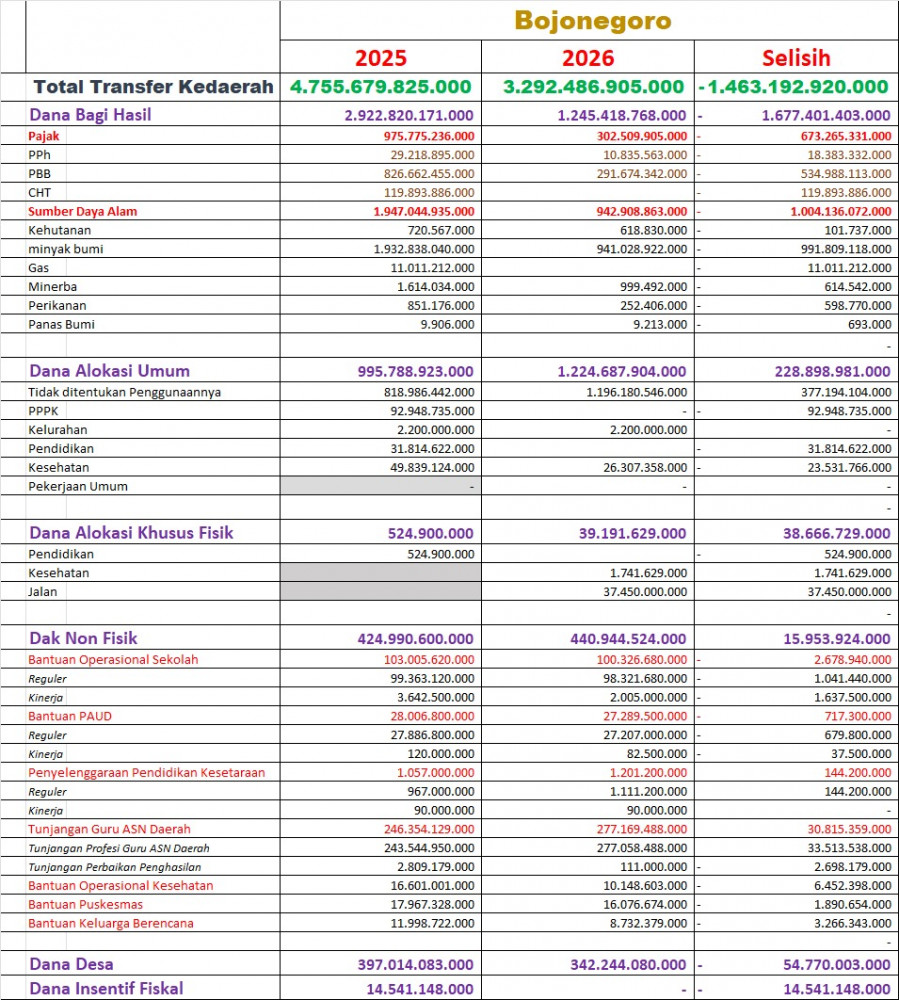Select the Dana Bagi Hasil row label
899x1000 pixels.
(91, 115)
